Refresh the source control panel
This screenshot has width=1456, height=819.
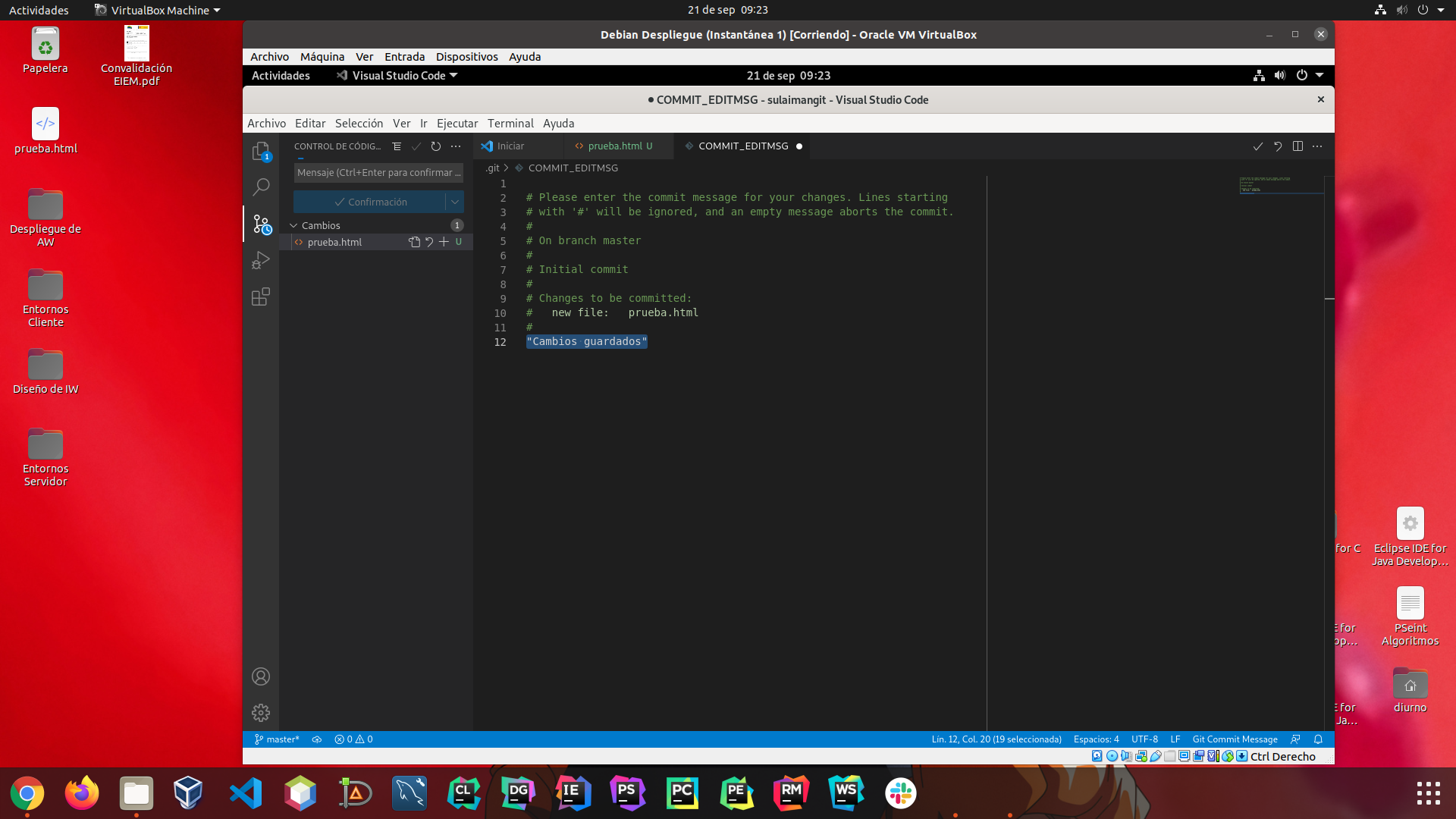tap(436, 146)
